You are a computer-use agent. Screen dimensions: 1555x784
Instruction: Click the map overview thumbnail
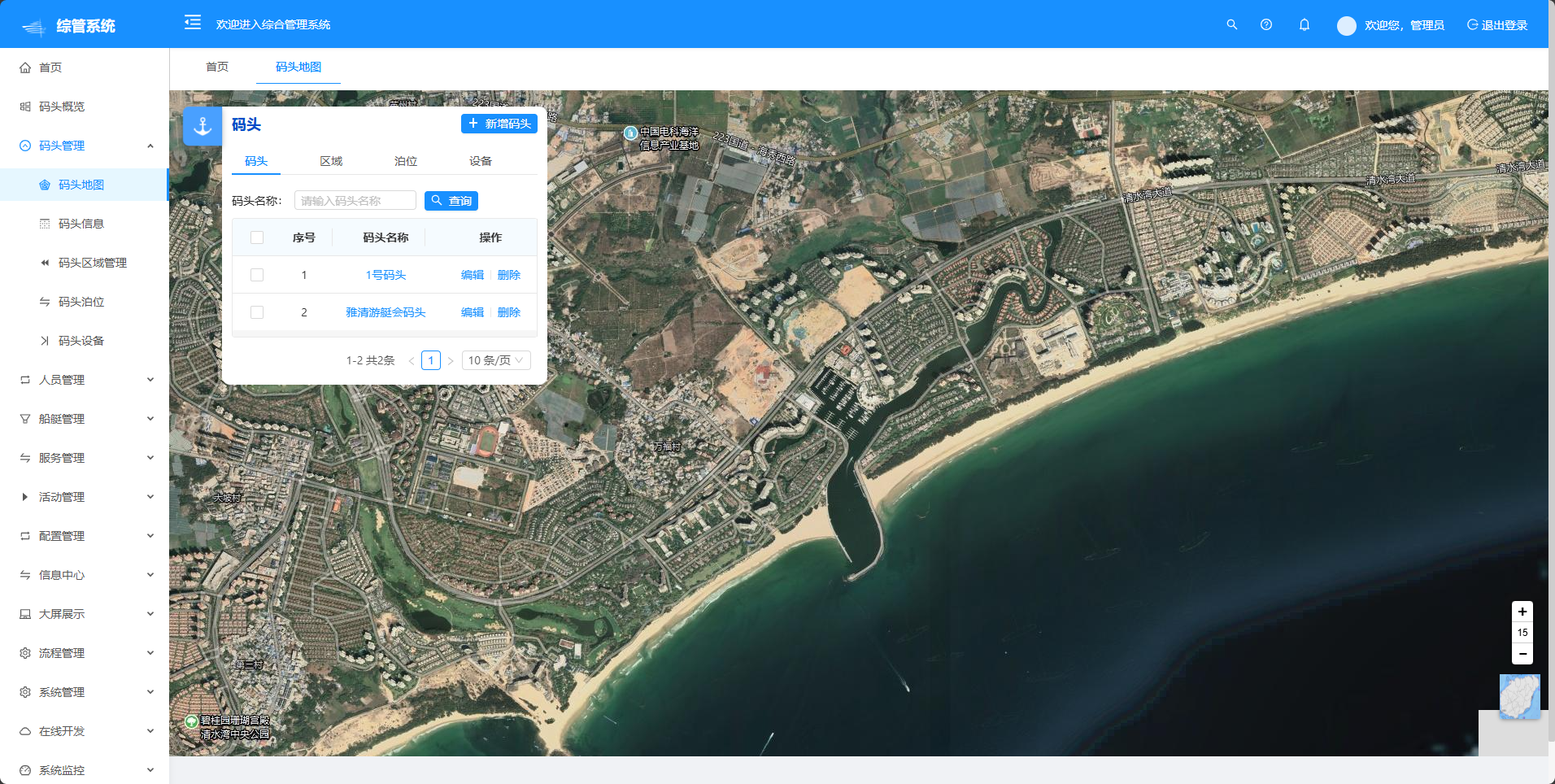(x=1519, y=696)
